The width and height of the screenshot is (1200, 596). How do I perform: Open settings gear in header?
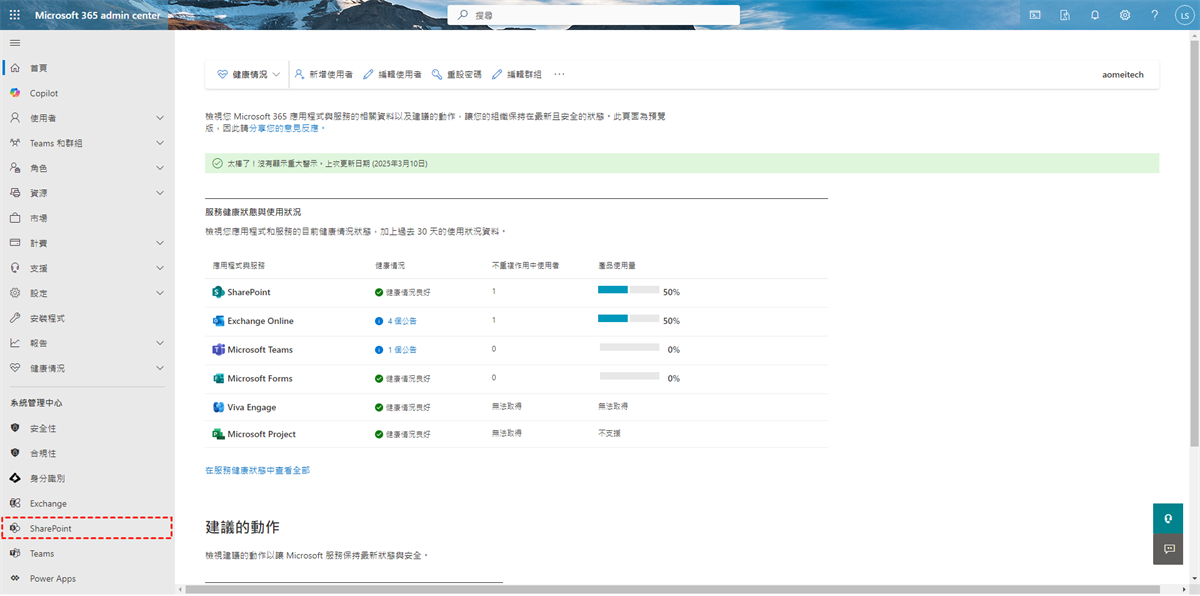(x=1125, y=15)
